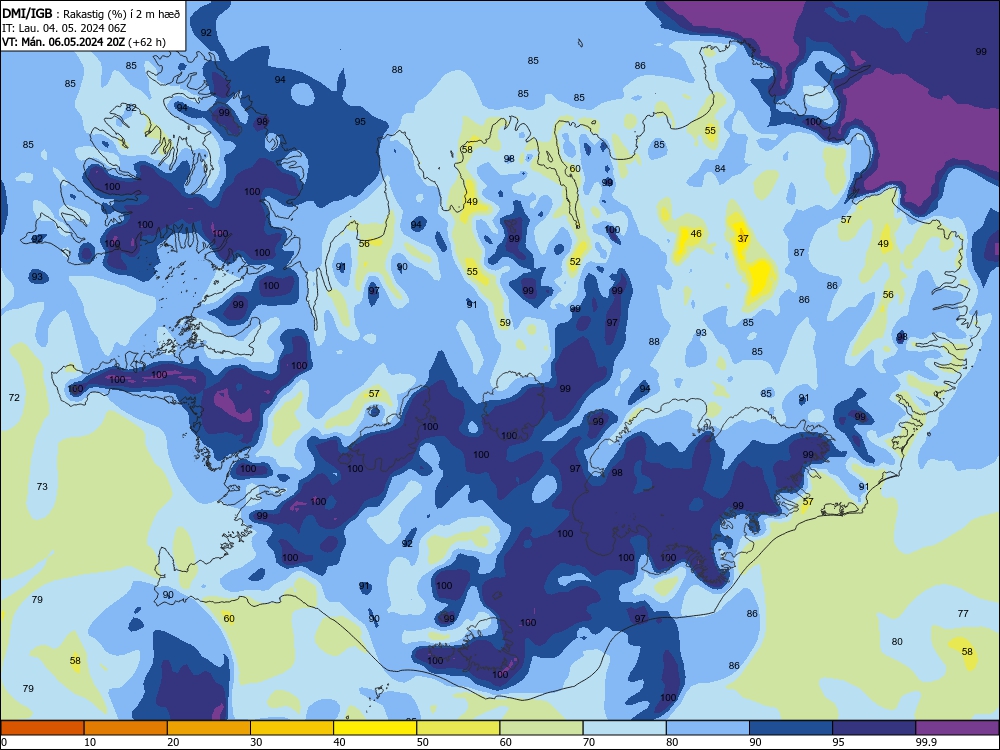Click the humidity value 87 on the map
Screen dimensions: 1000x750
(799, 253)
